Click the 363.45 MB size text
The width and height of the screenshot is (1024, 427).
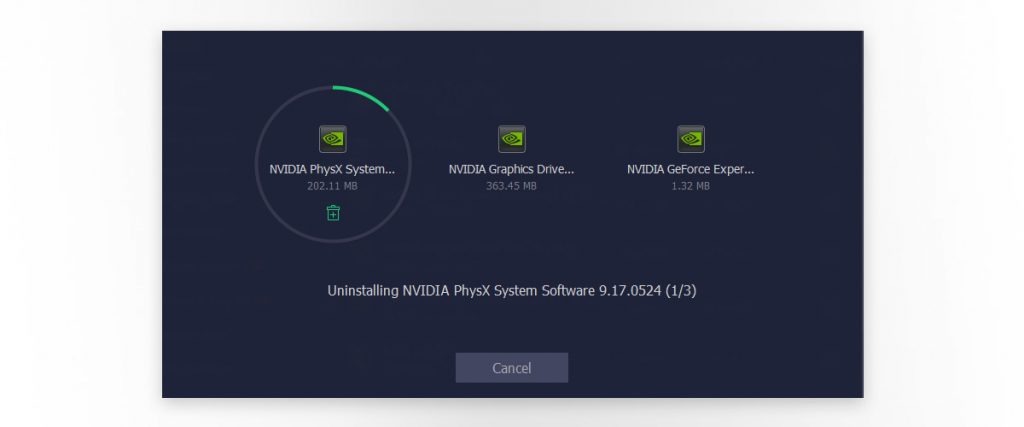tap(511, 186)
